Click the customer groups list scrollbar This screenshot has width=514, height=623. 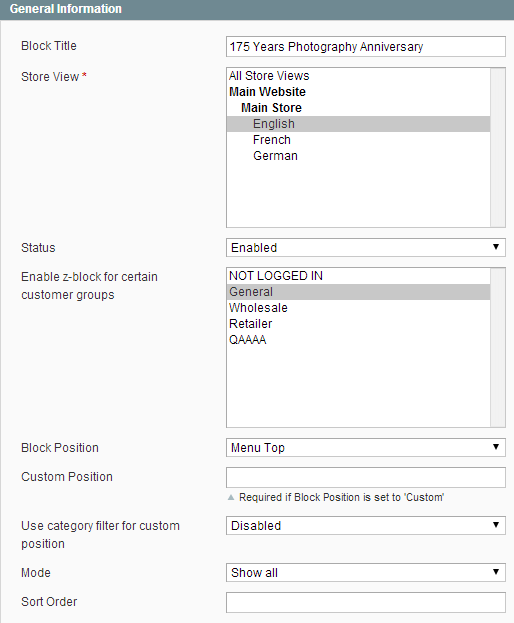(x=498, y=348)
